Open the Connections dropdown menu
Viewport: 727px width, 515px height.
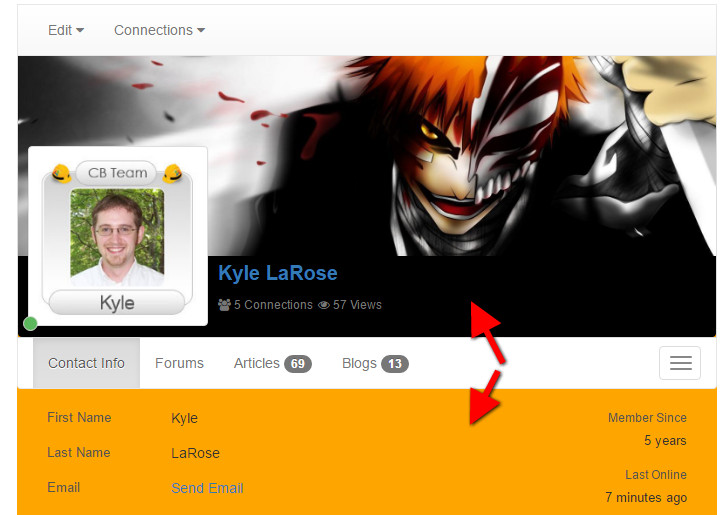[x=159, y=30]
